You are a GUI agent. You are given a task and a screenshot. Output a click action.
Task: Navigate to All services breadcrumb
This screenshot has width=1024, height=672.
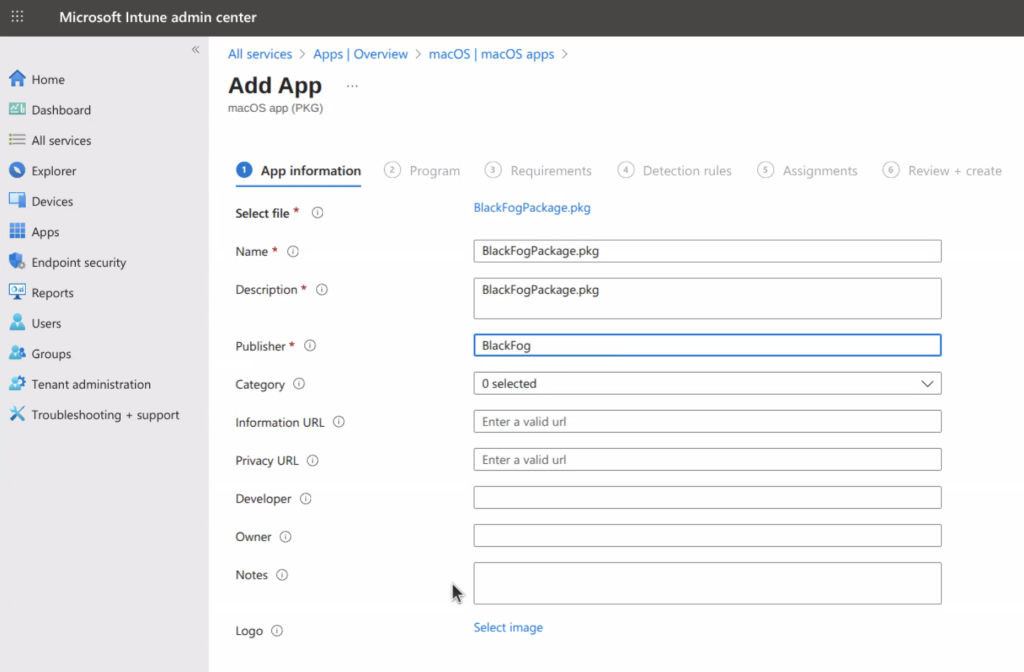(x=260, y=54)
